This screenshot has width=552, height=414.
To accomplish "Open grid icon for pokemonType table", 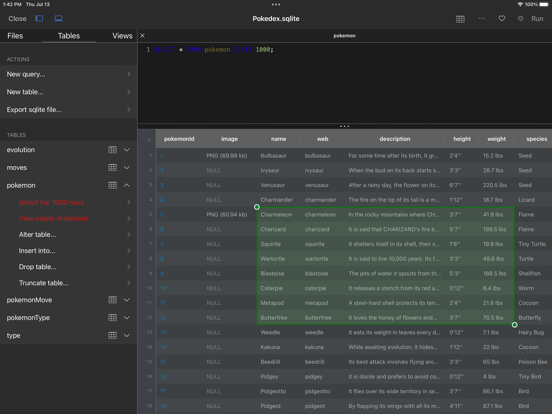I will click(x=112, y=318).
